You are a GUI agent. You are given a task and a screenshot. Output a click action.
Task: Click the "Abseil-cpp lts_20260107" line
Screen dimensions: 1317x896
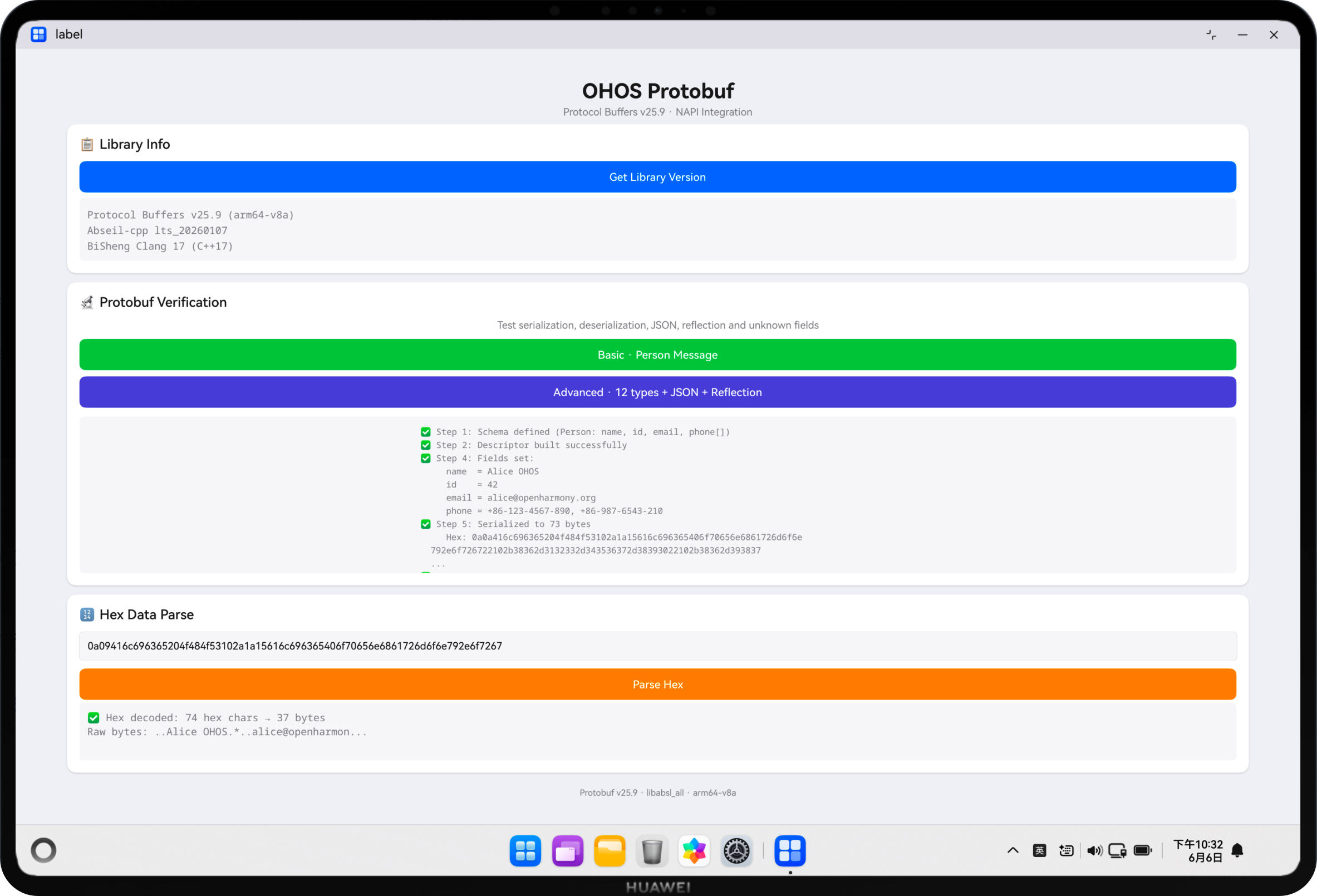pos(158,230)
